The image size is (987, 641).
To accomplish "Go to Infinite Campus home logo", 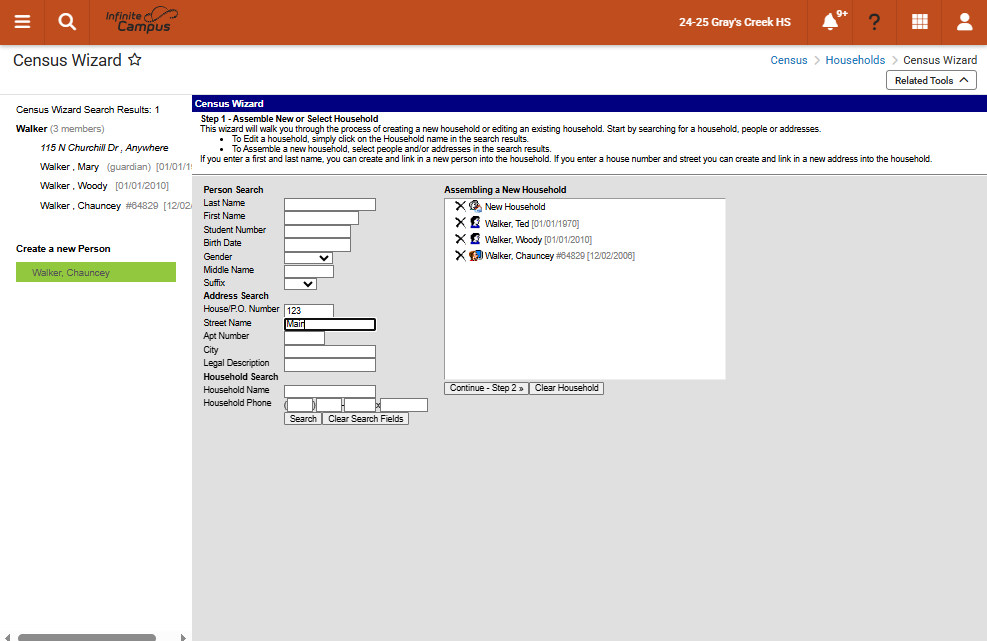I will 142,20.
